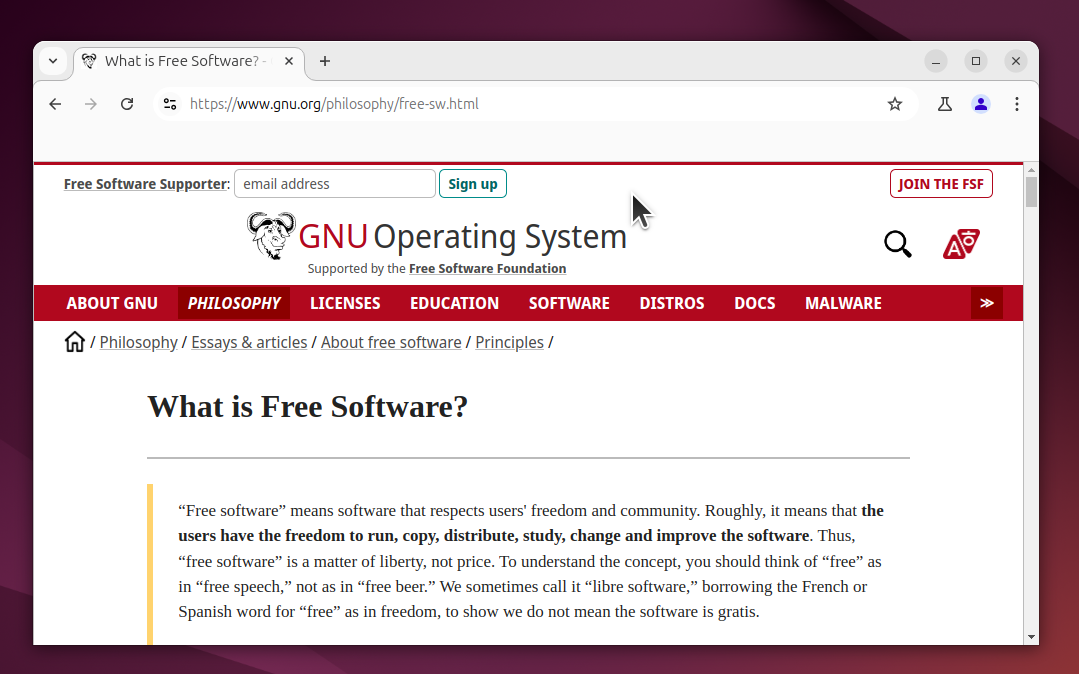Open the ABOUT GNU menu item

tap(112, 303)
